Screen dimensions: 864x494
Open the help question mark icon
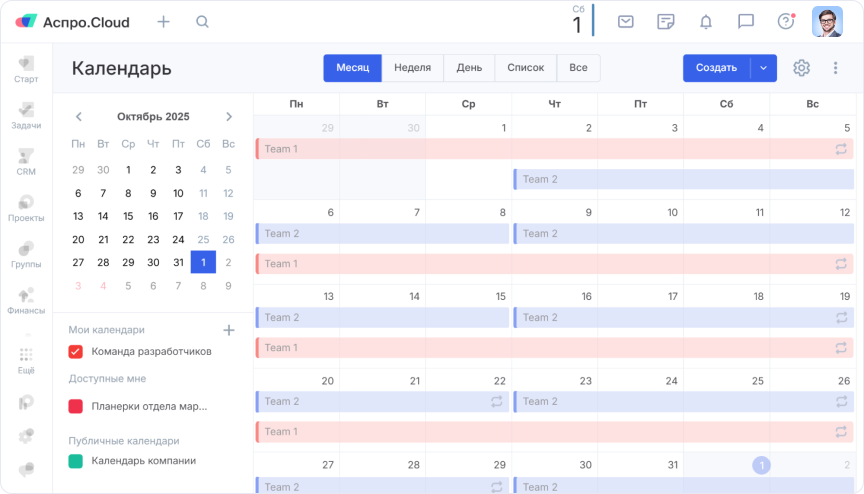click(785, 21)
